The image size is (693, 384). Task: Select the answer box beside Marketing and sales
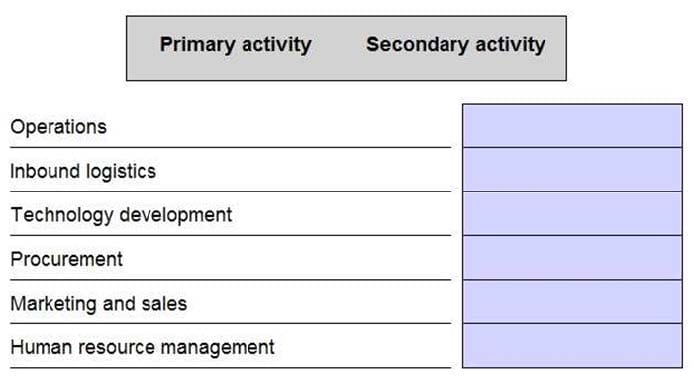click(572, 301)
